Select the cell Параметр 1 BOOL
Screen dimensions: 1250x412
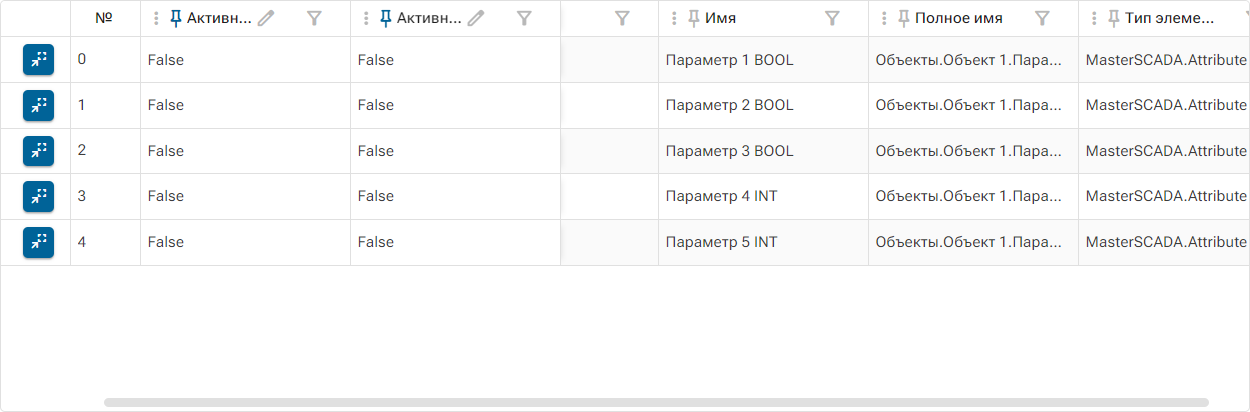tap(763, 60)
